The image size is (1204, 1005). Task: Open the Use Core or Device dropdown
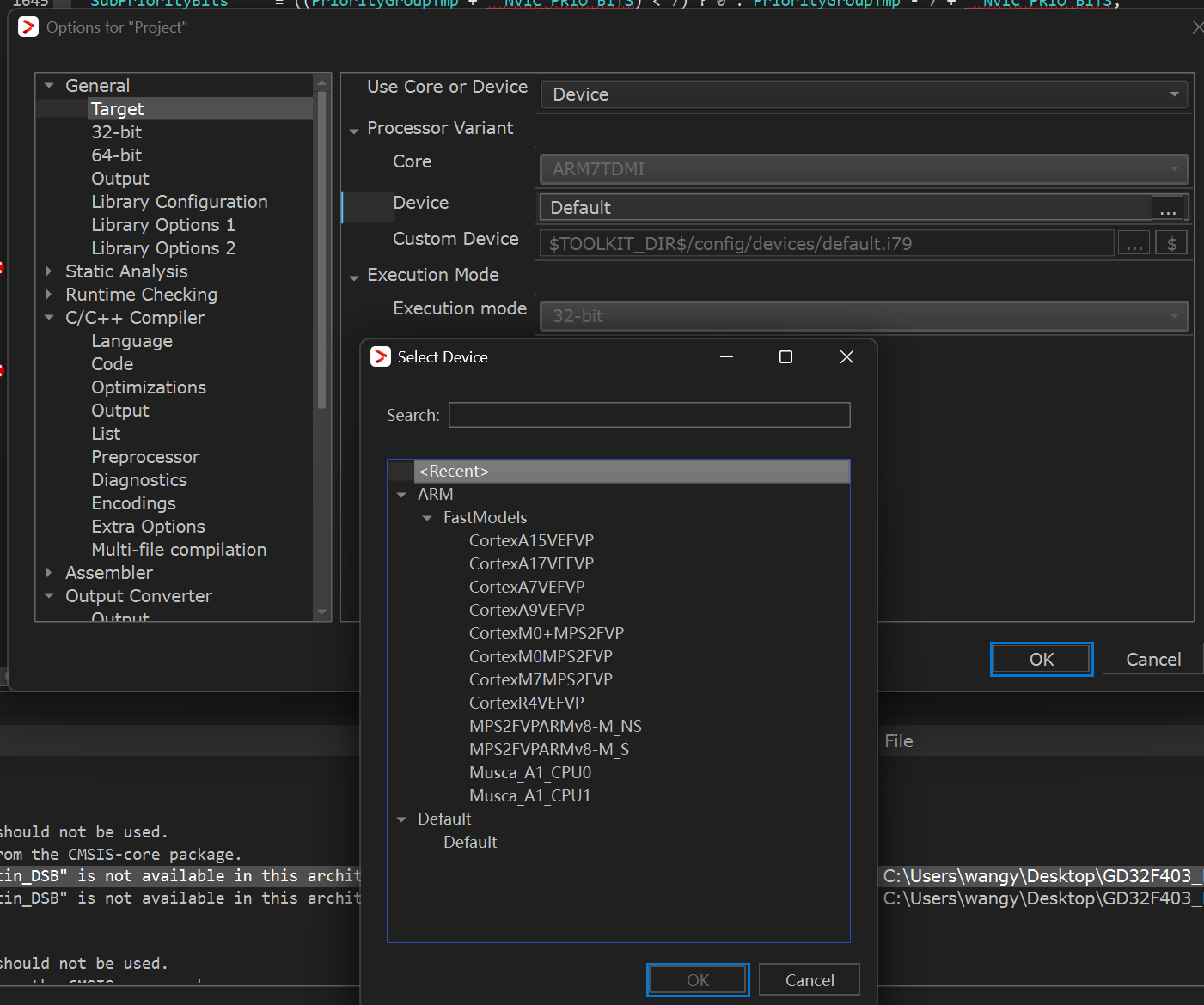(865, 94)
